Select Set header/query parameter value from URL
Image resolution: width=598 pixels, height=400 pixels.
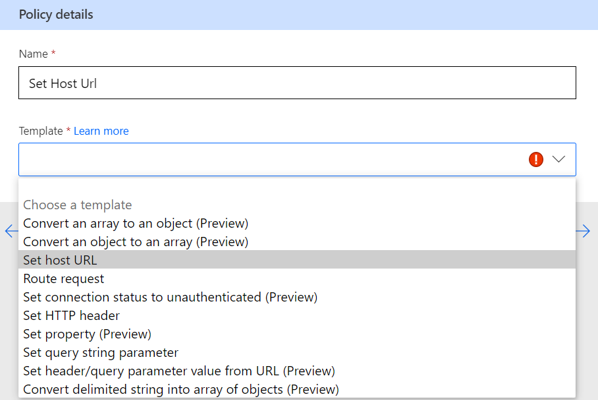[297, 371]
